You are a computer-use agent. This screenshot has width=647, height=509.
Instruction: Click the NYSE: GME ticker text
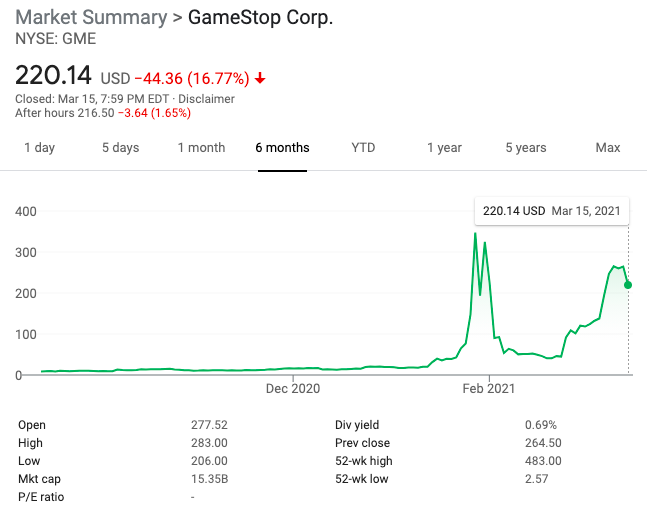click(56, 39)
